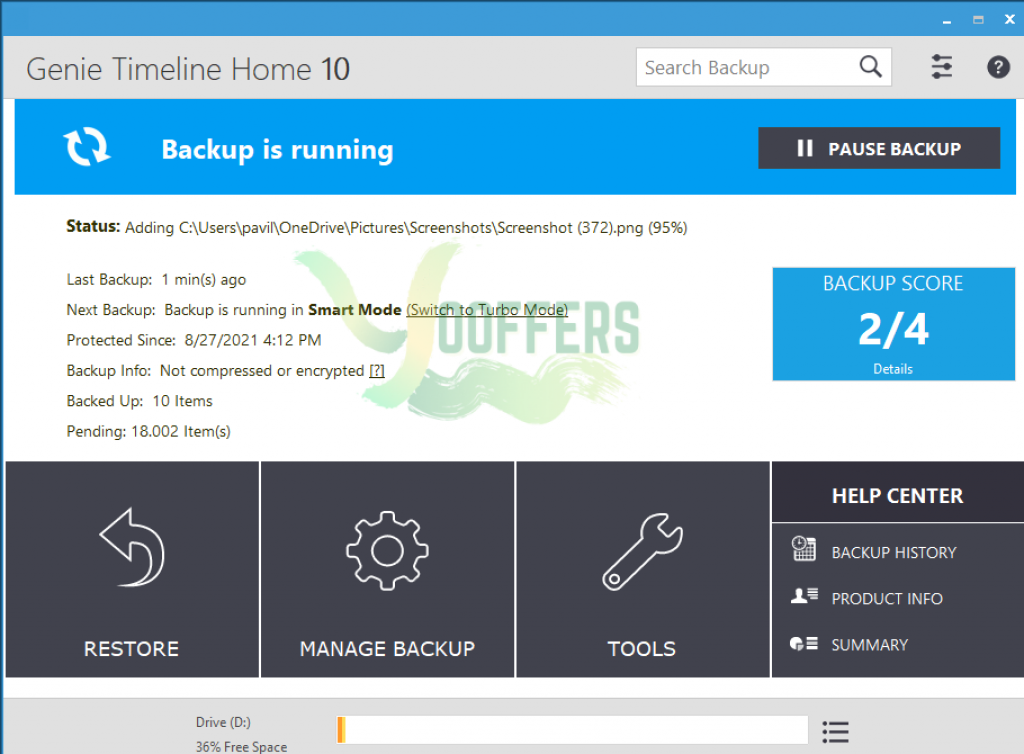Maximize the Genie Timeline window
This screenshot has width=1024, height=754.
[978, 20]
